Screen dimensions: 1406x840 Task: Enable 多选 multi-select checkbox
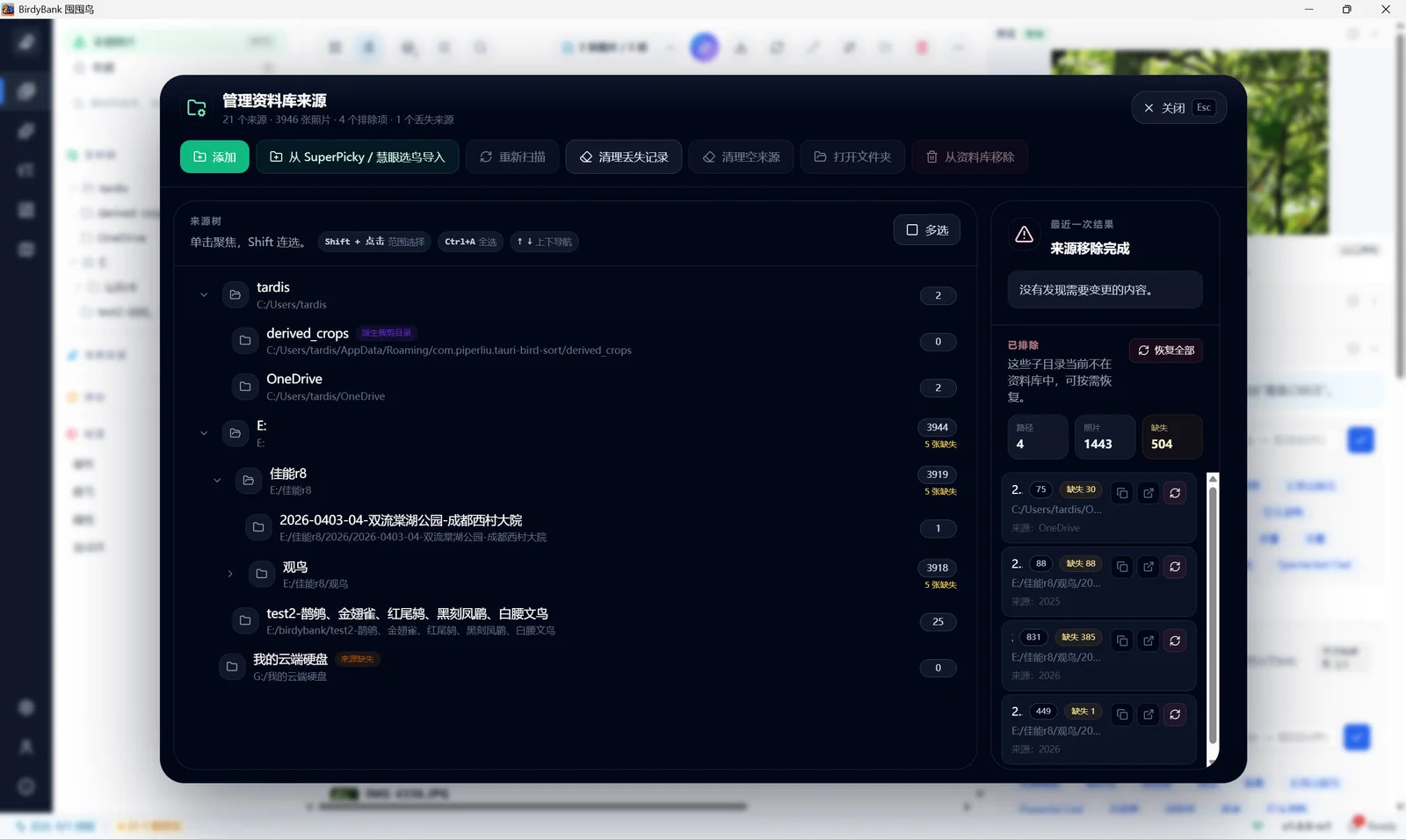[x=927, y=230]
